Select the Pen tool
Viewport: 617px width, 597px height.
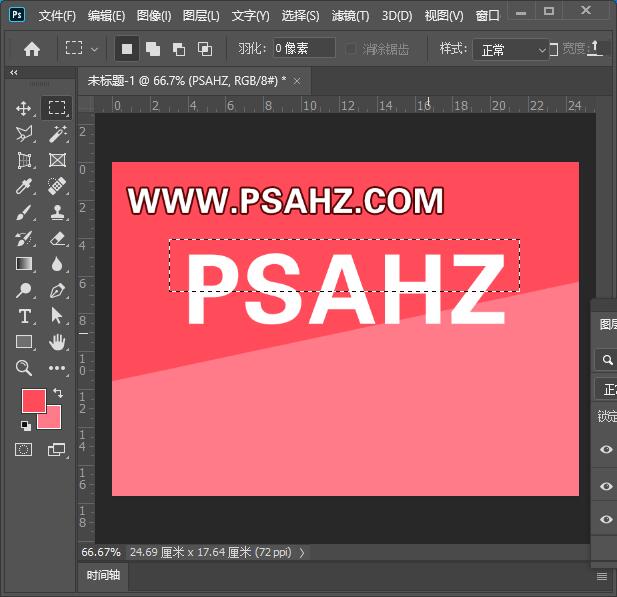(57, 290)
